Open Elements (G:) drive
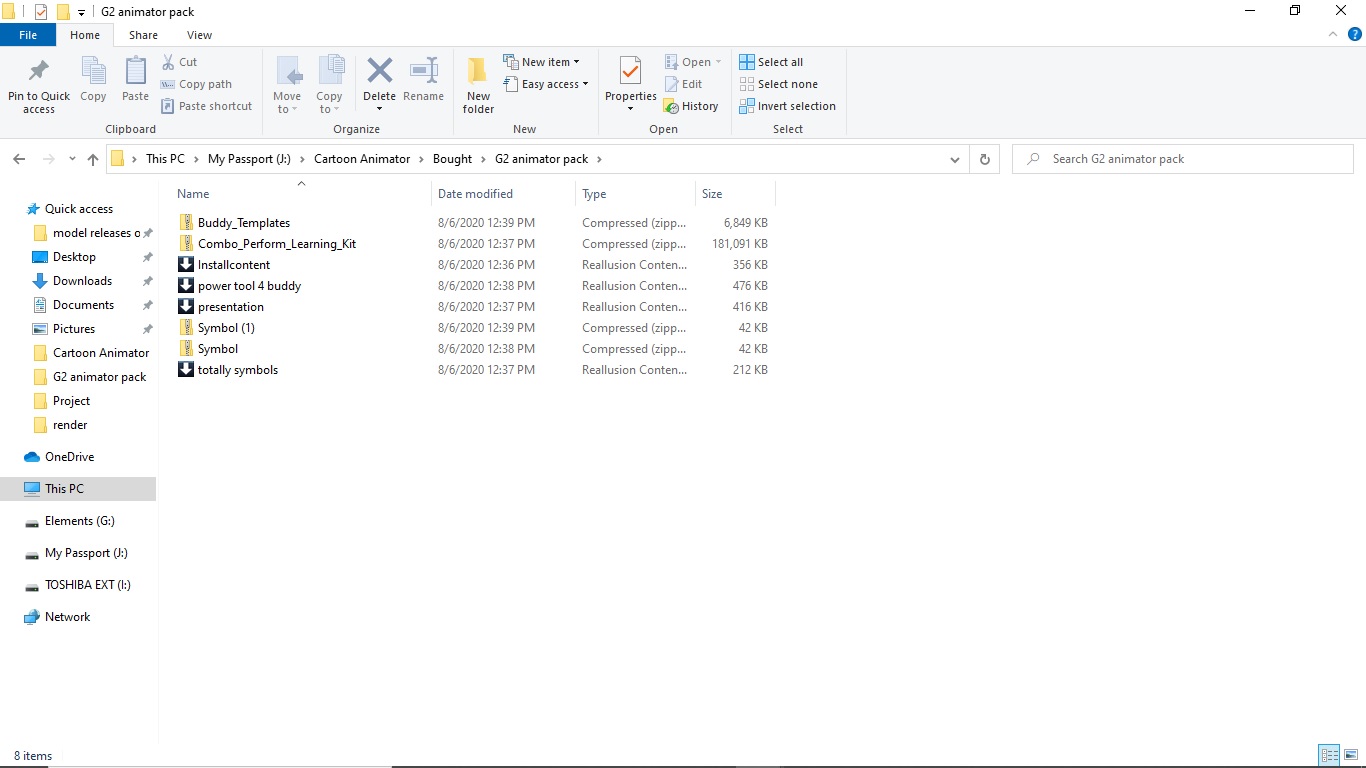The image size is (1366, 768). 79,521
